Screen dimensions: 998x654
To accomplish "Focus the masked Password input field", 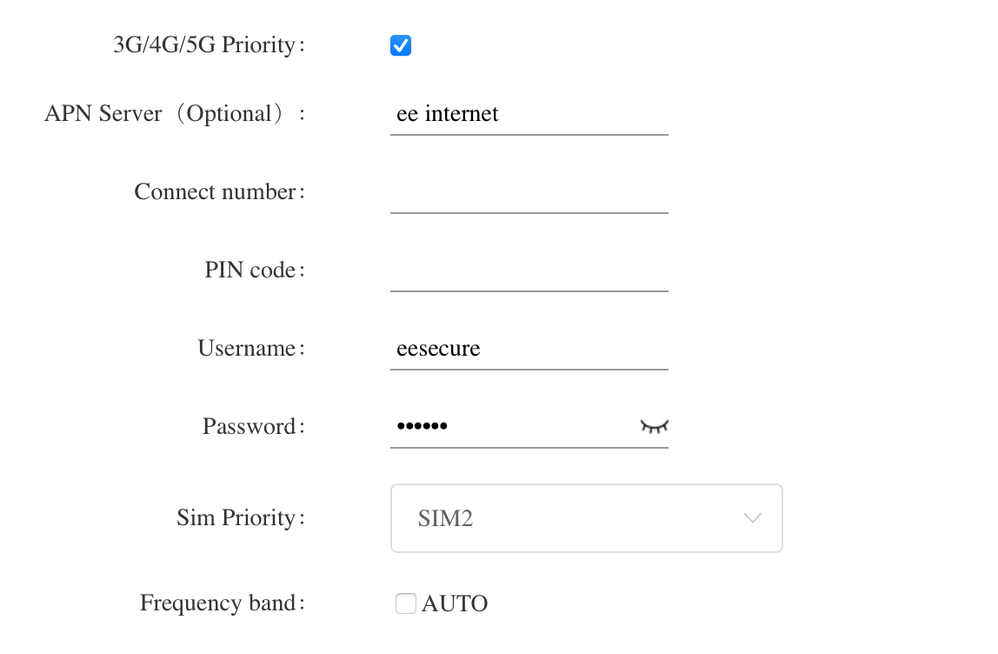I will pyautogui.click(x=510, y=427).
